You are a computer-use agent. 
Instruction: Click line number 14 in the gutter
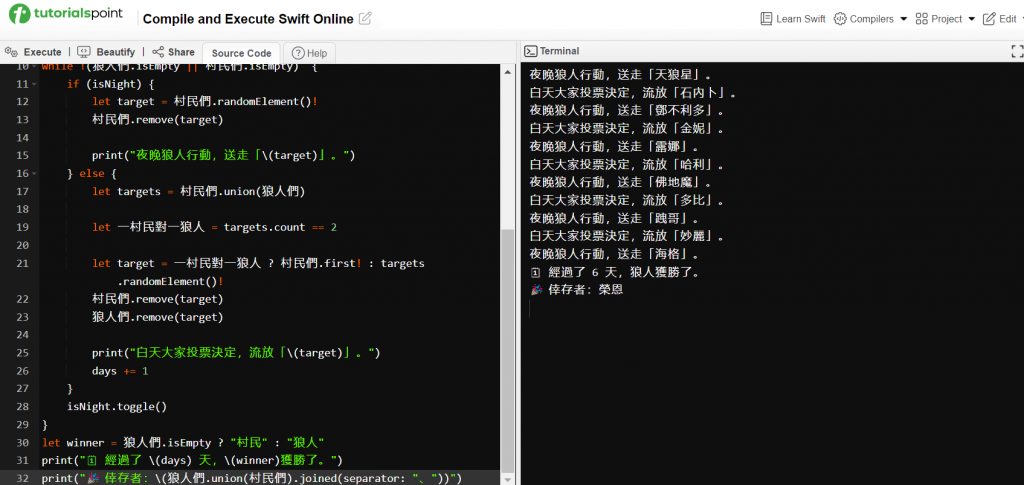pyautogui.click(x=22, y=138)
